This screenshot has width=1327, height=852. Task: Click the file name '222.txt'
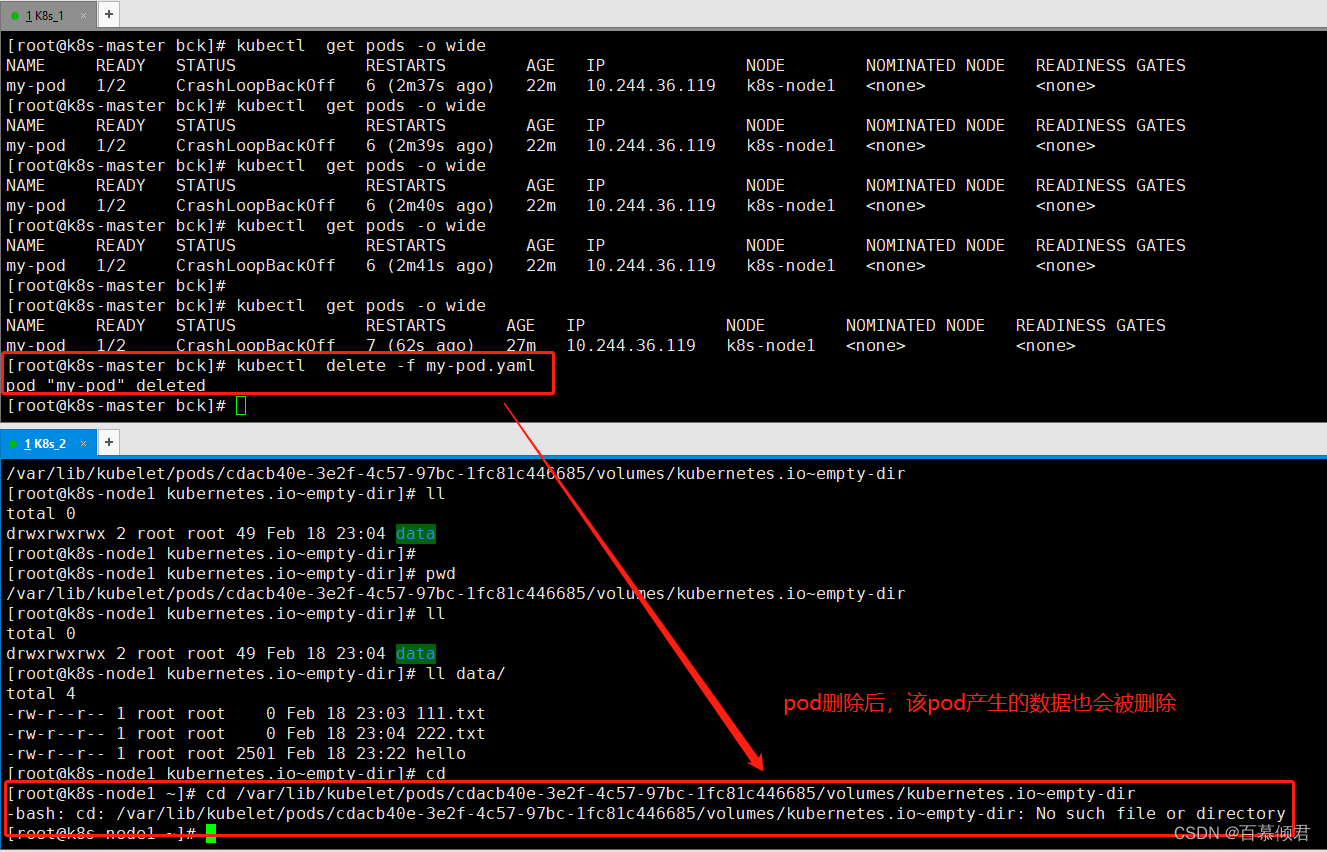[451, 734]
